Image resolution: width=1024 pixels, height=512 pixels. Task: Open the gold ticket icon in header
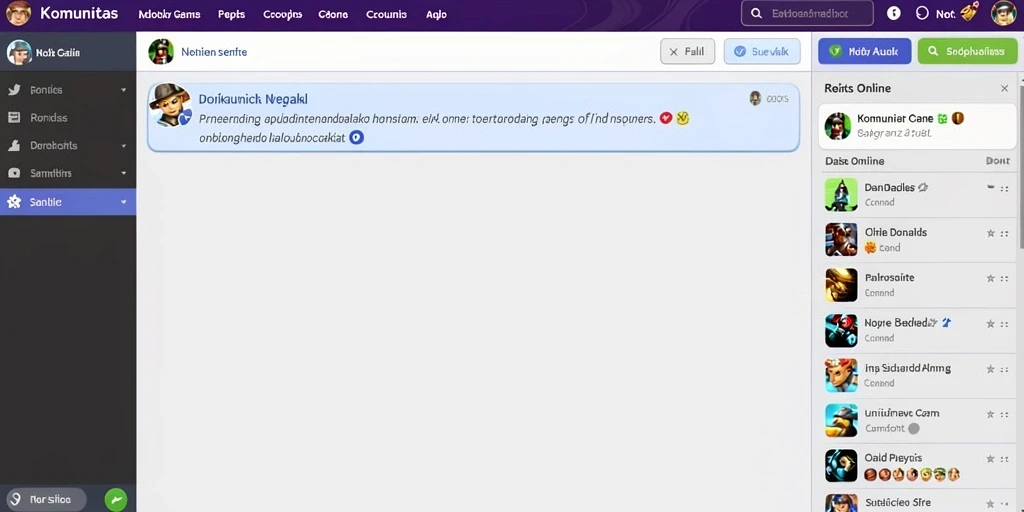coord(970,12)
